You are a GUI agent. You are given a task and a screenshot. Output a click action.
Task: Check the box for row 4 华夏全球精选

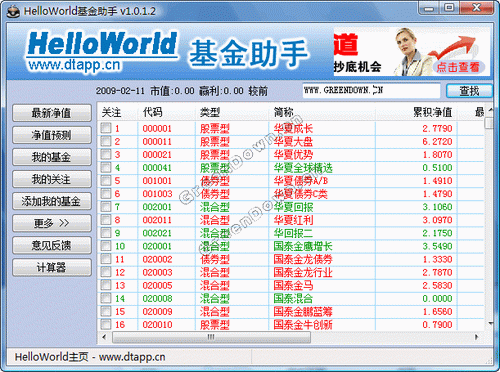[106, 167]
